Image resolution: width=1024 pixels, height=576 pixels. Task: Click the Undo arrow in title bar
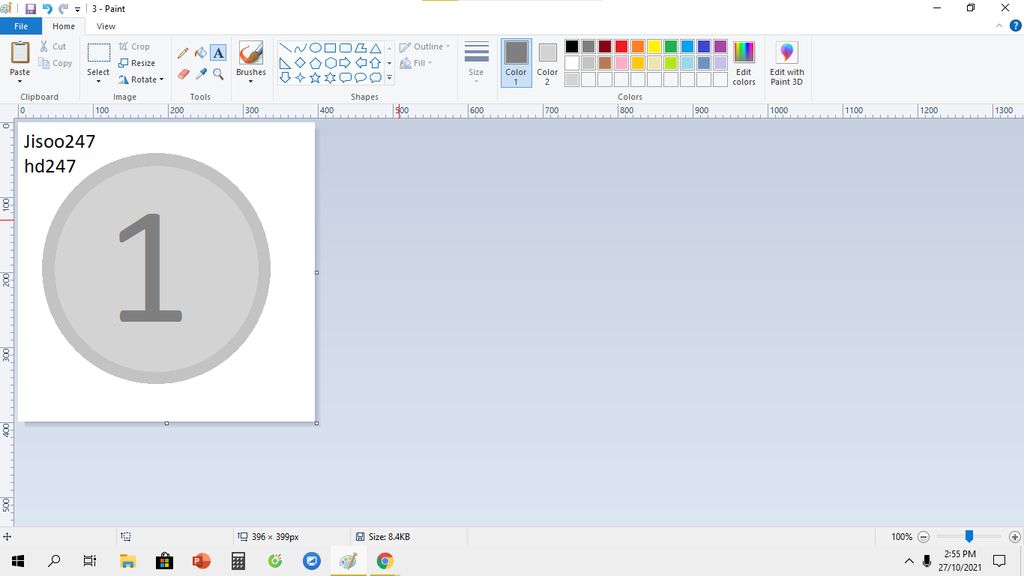point(47,8)
